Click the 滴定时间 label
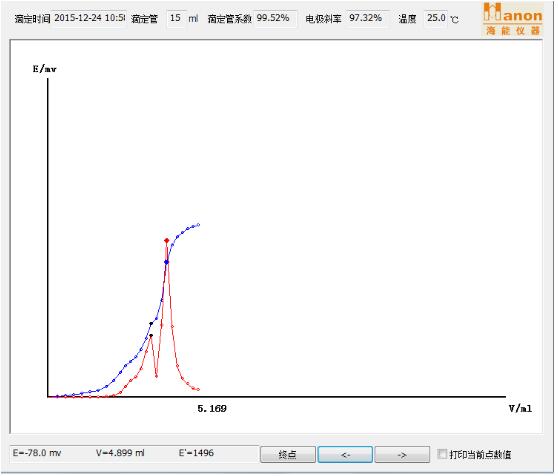 coord(33,18)
